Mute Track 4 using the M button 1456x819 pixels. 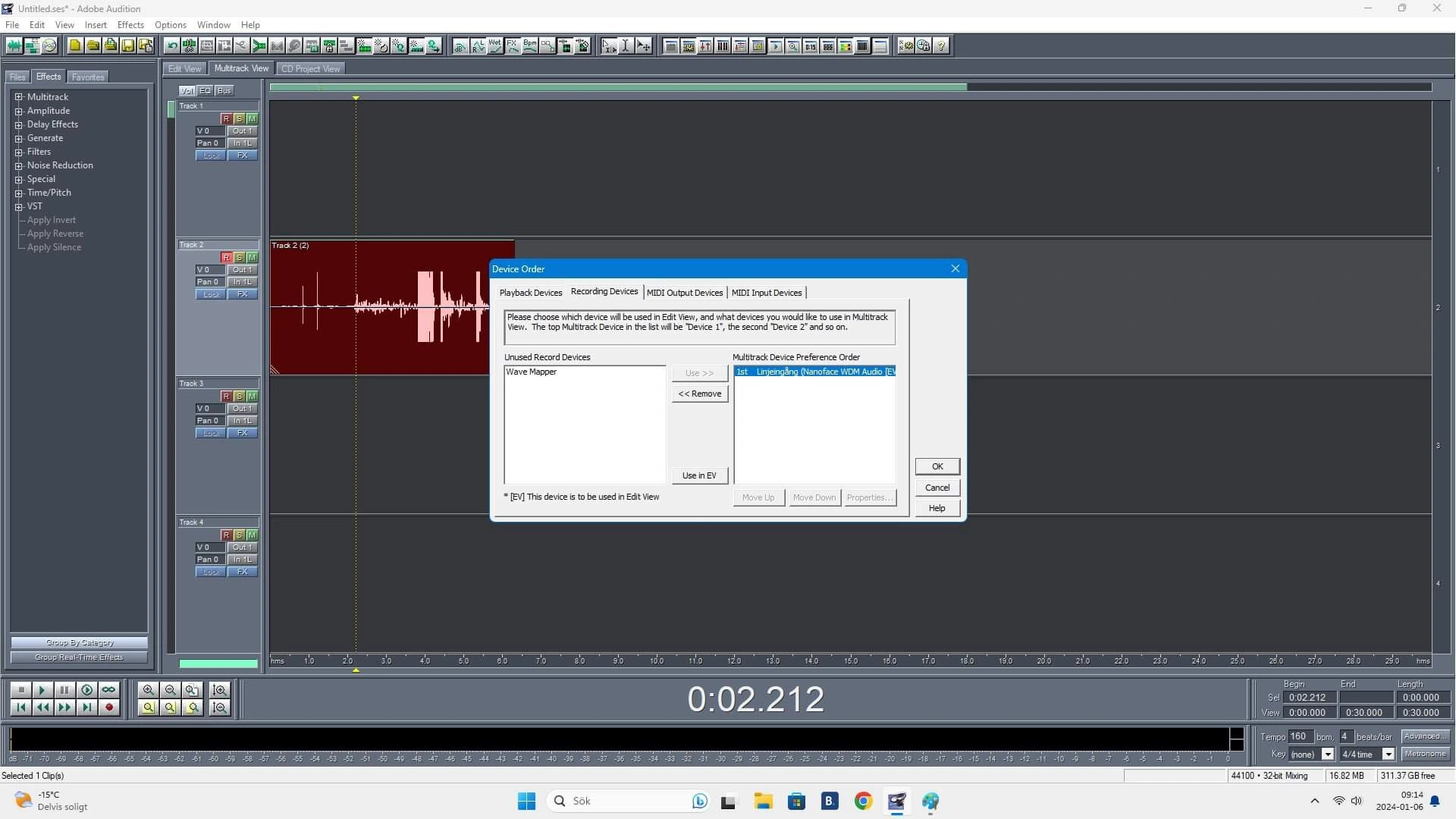point(252,535)
